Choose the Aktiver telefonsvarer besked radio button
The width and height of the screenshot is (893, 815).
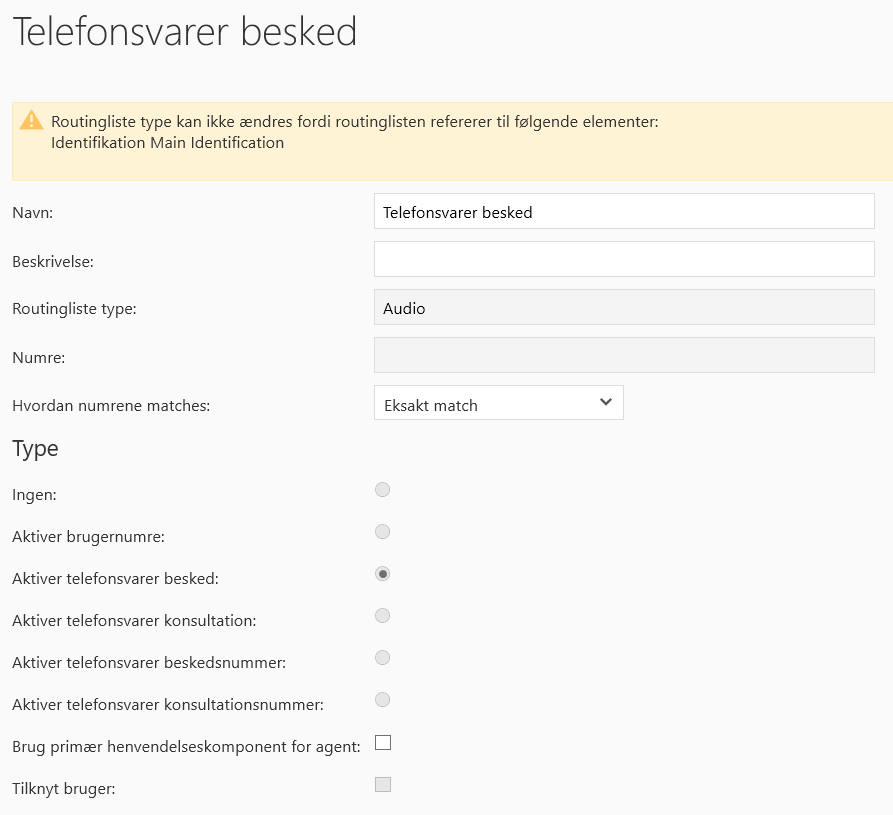(382, 574)
